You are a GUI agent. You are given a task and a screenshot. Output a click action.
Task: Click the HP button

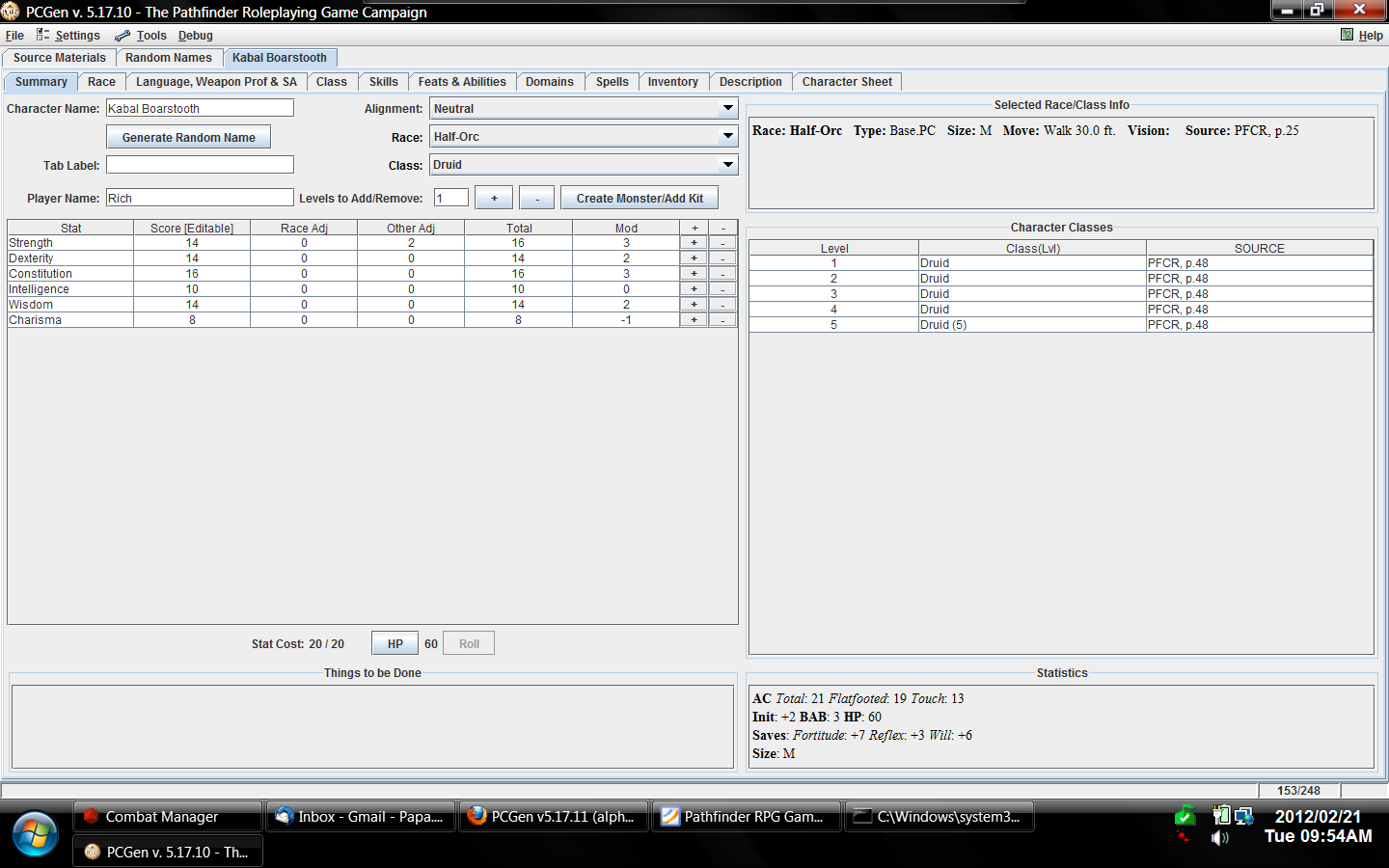point(395,644)
